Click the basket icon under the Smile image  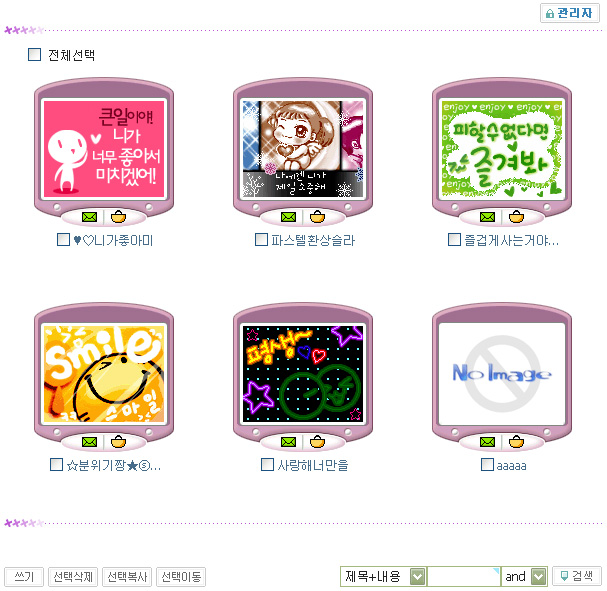(x=118, y=442)
